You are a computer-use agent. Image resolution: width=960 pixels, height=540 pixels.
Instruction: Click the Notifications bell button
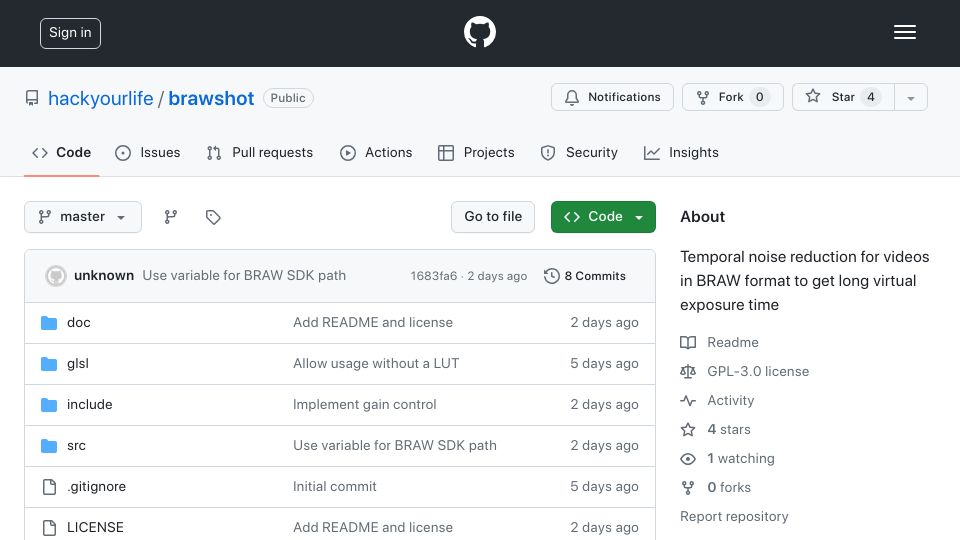(612, 97)
